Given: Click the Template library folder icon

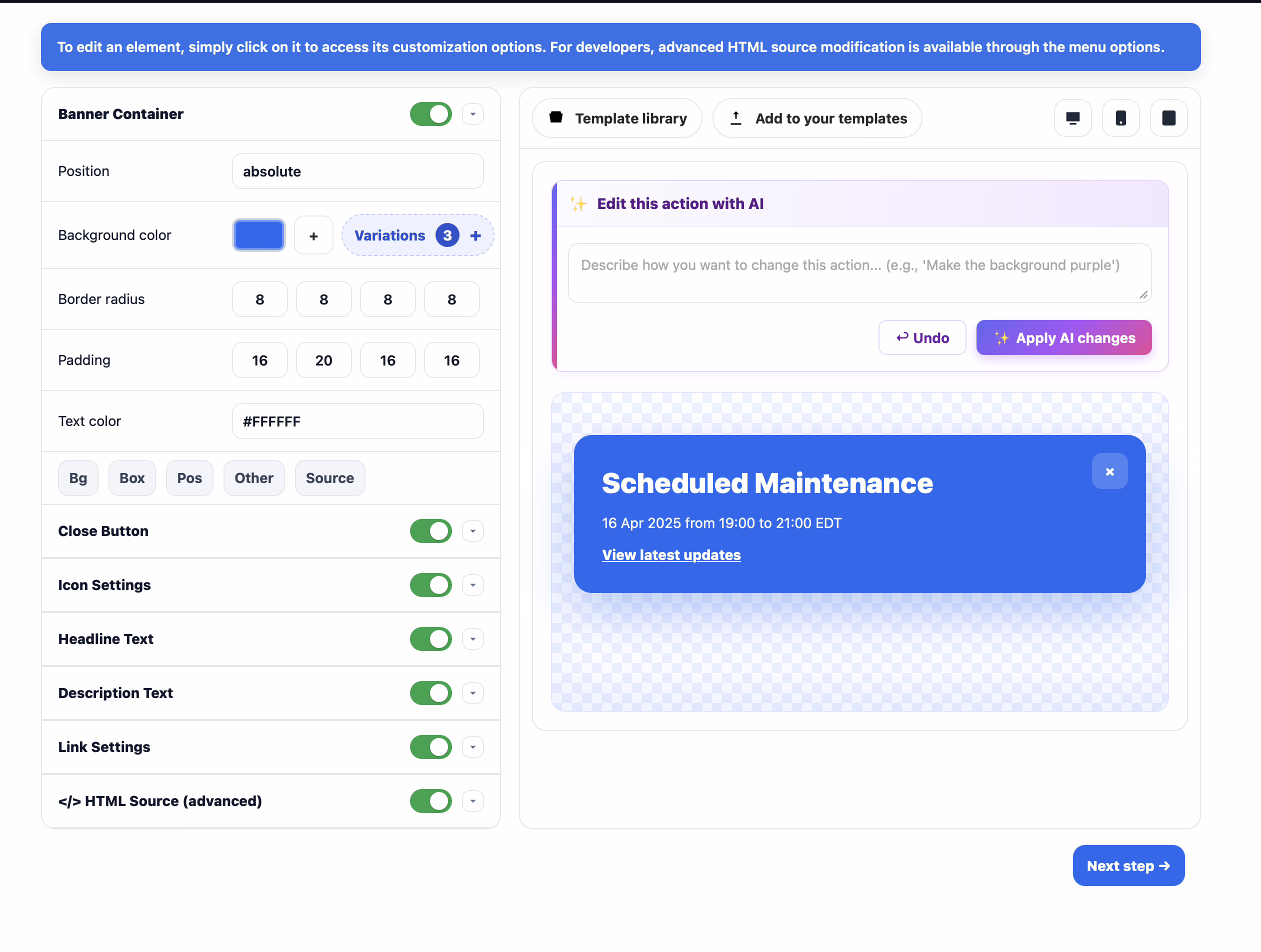Looking at the screenshot, I should click(x=556, y=117).
